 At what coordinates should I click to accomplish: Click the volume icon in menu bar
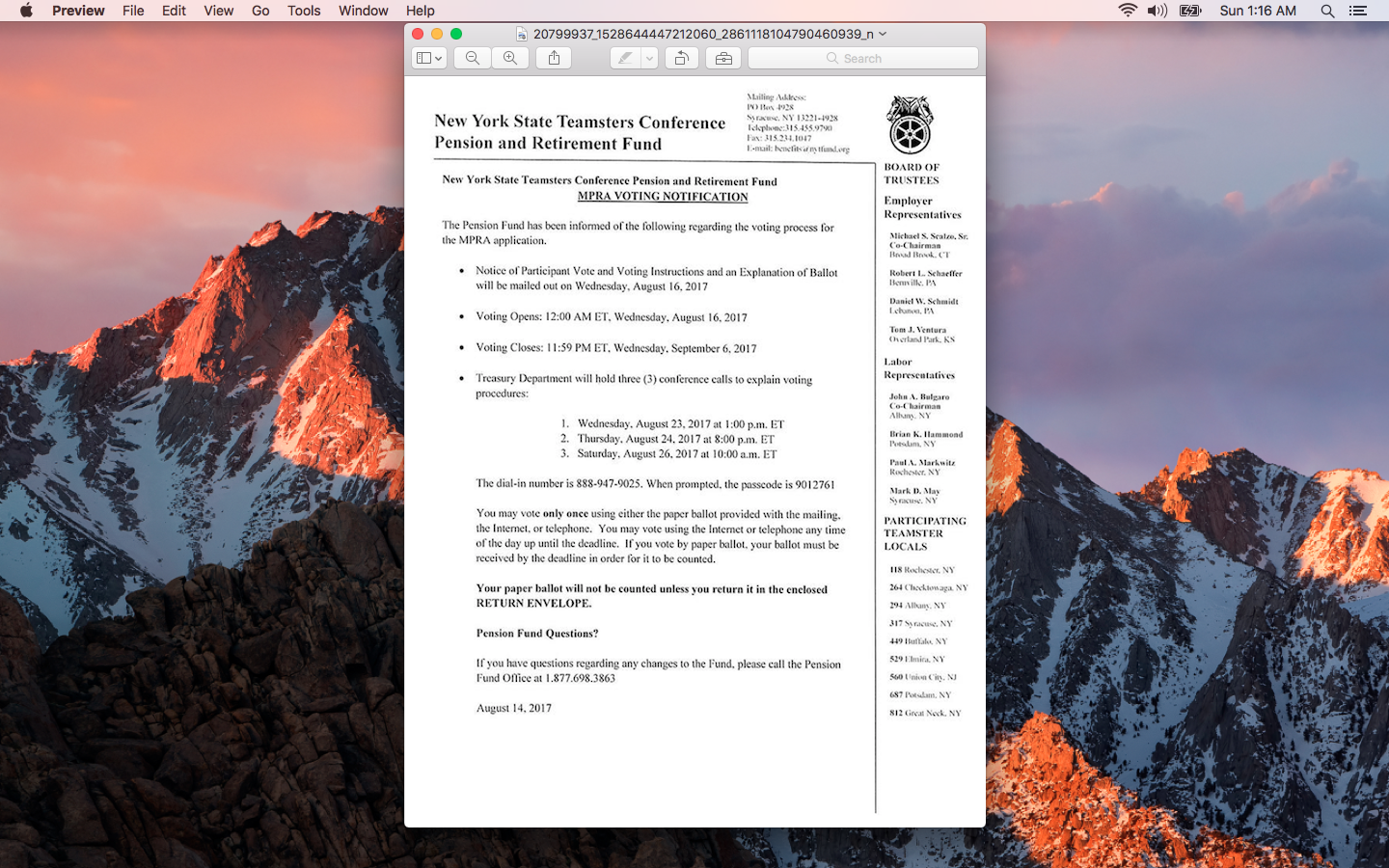tap(1157, 11)
